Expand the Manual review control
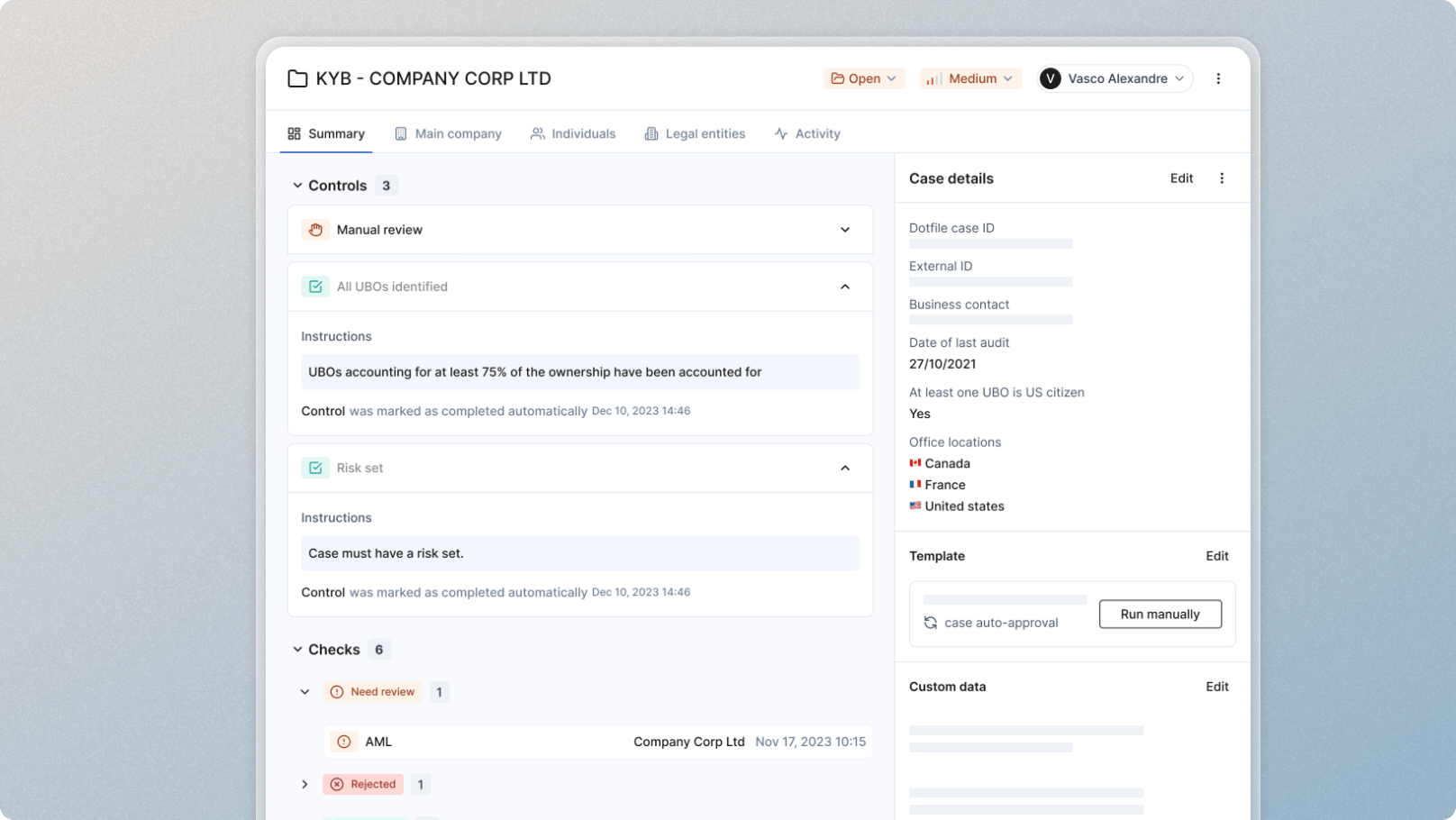1456x820 pixels. point(845,230)
